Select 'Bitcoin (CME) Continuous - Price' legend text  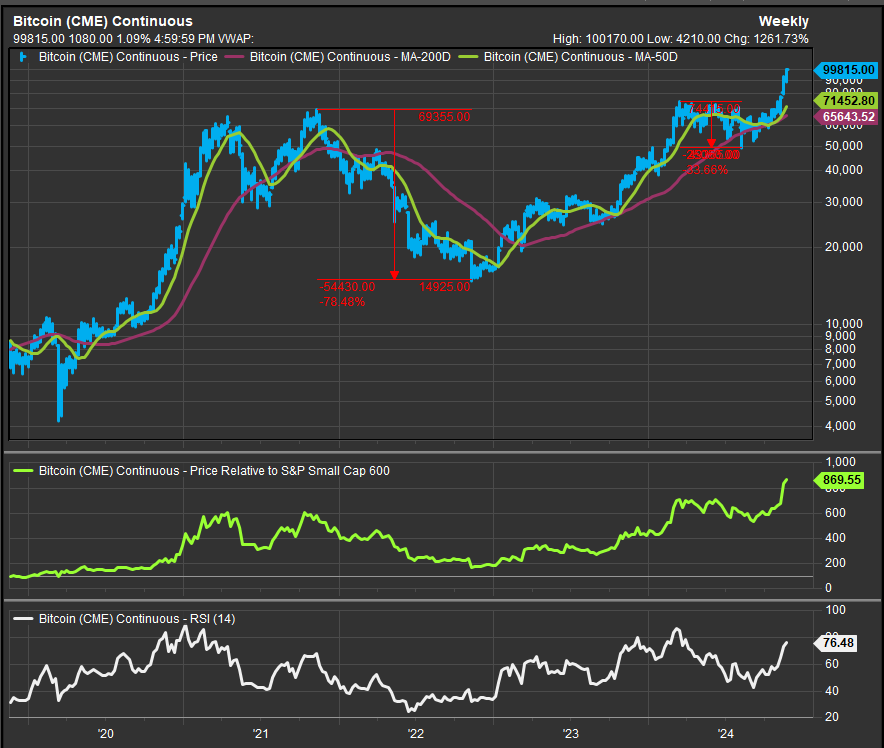(128, 57)
